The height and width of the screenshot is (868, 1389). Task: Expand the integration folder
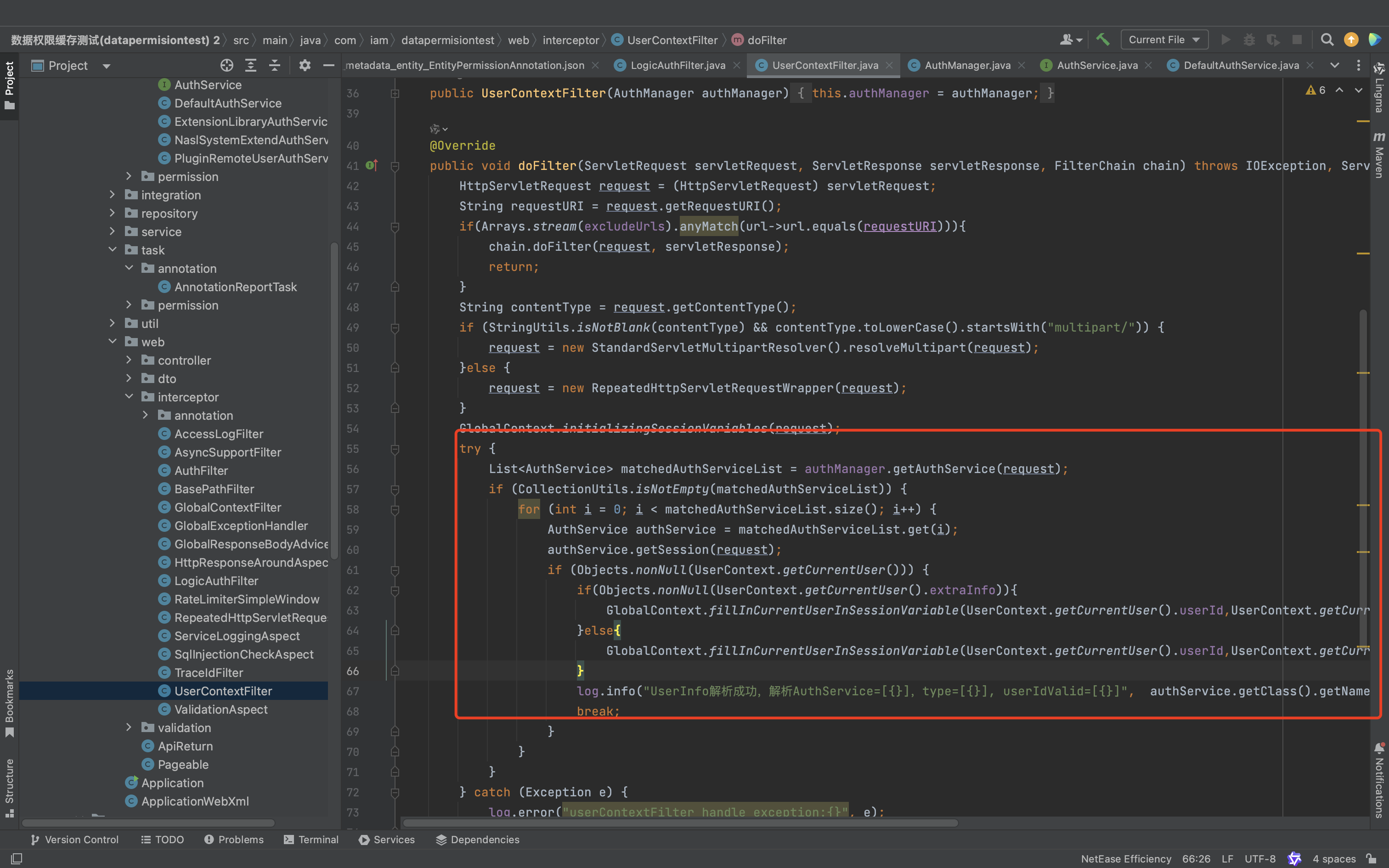pos(113,195)
